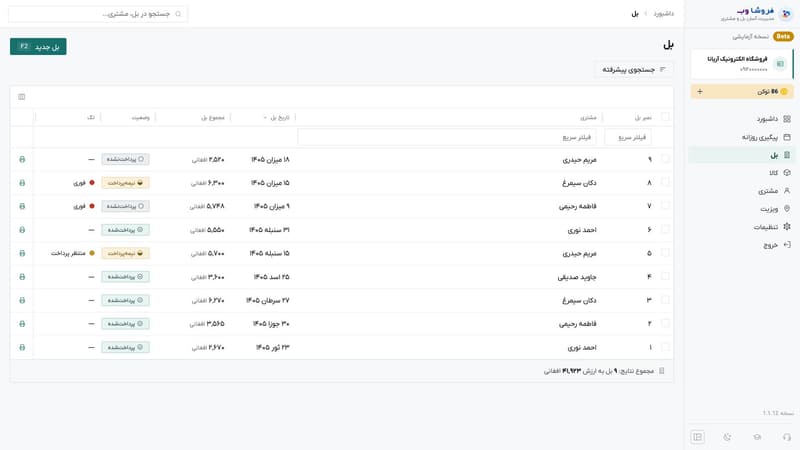Click داشبورد breadcrumb link
This screenshot has height=450, width=800.
[663, 14]
